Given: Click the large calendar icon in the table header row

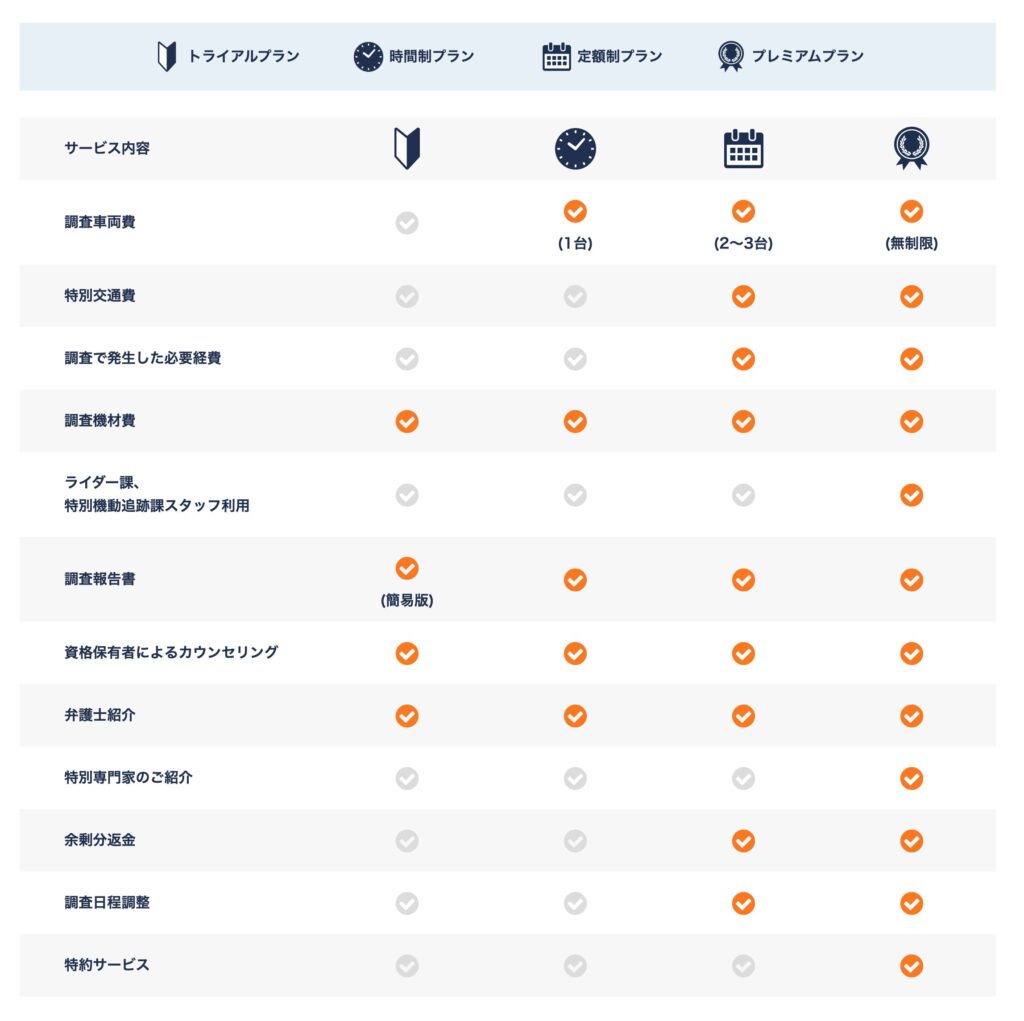Looking at the screenshot, I should 743,149.
